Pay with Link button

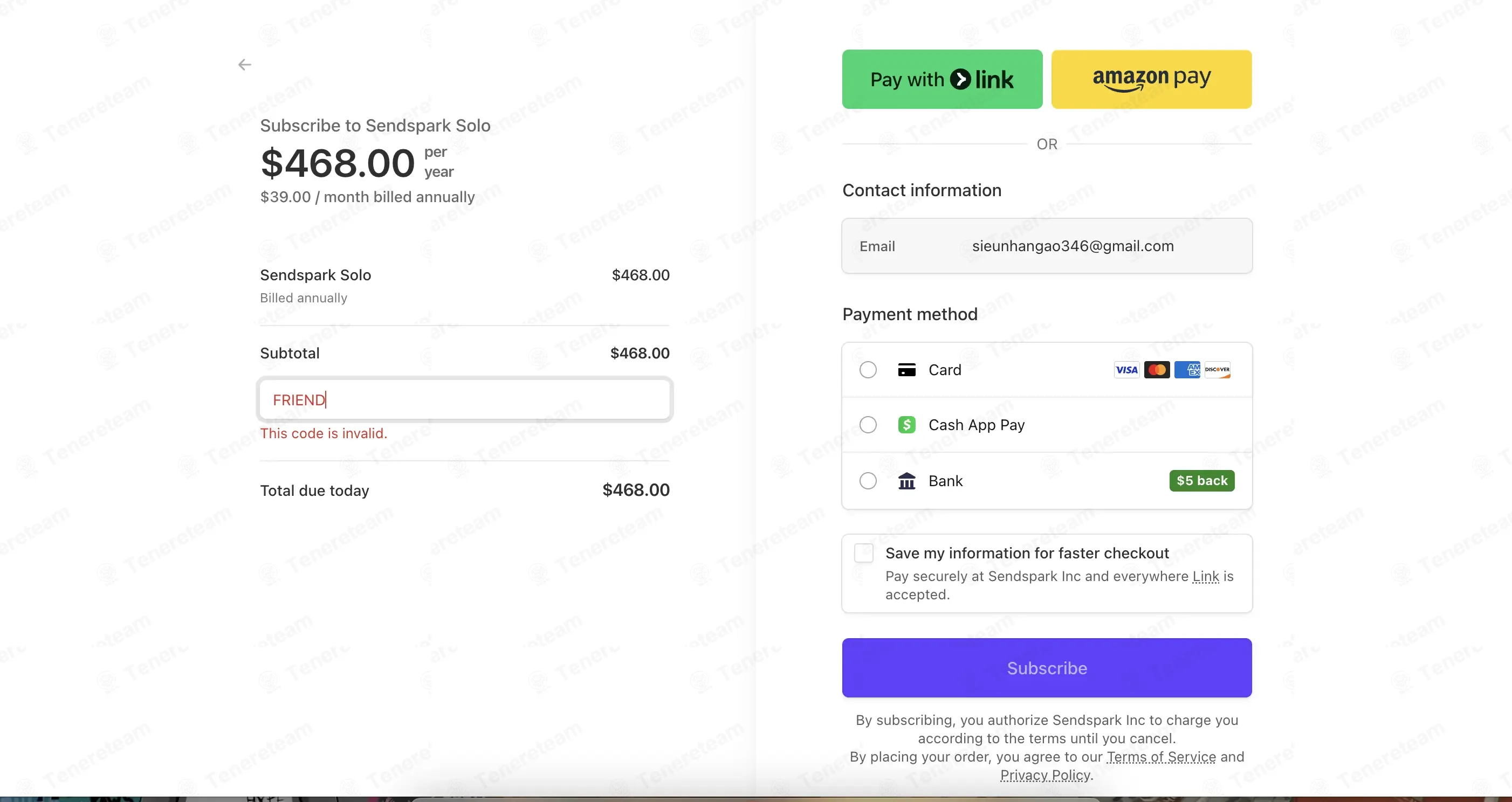tap(942, 79)
